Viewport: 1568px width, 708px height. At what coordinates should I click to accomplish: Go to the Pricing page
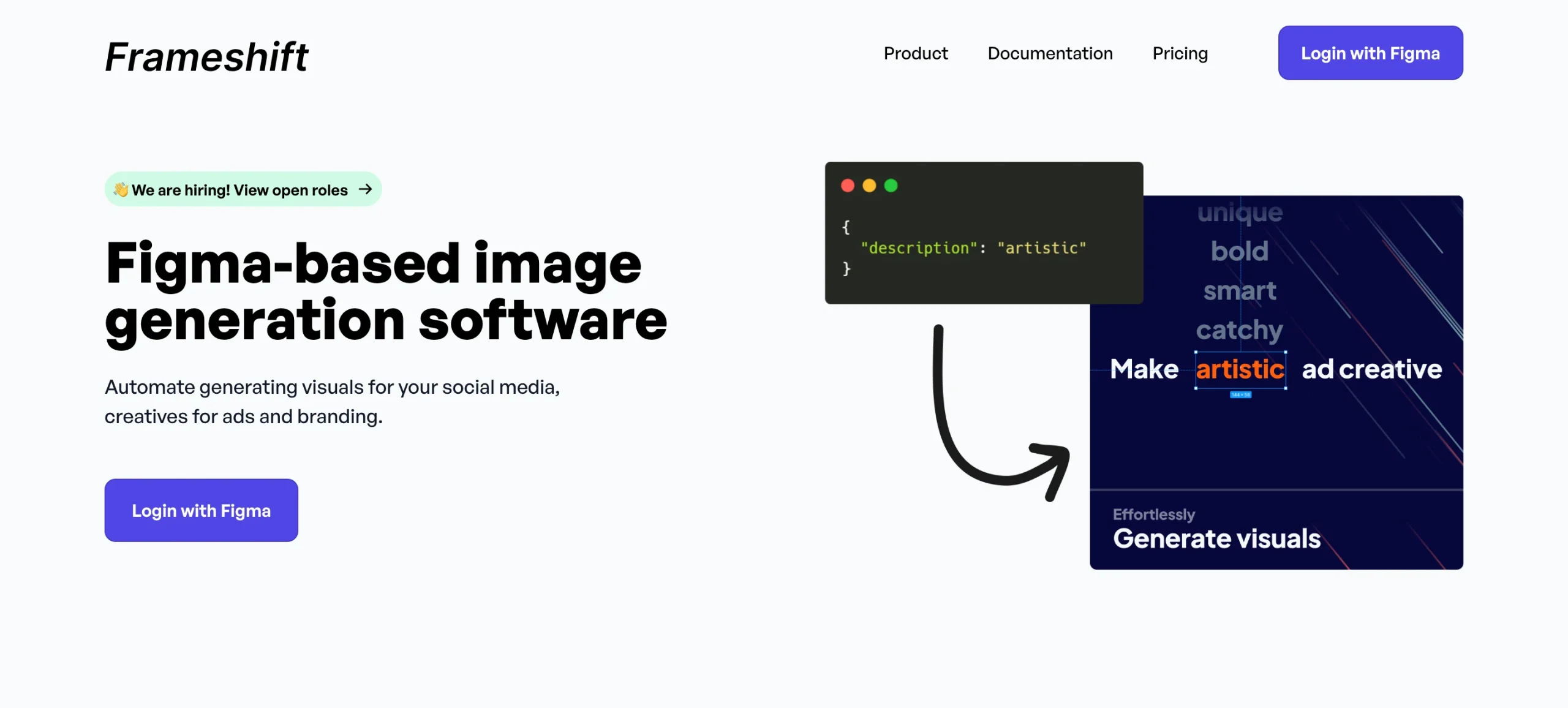[x=1180, y=53]
